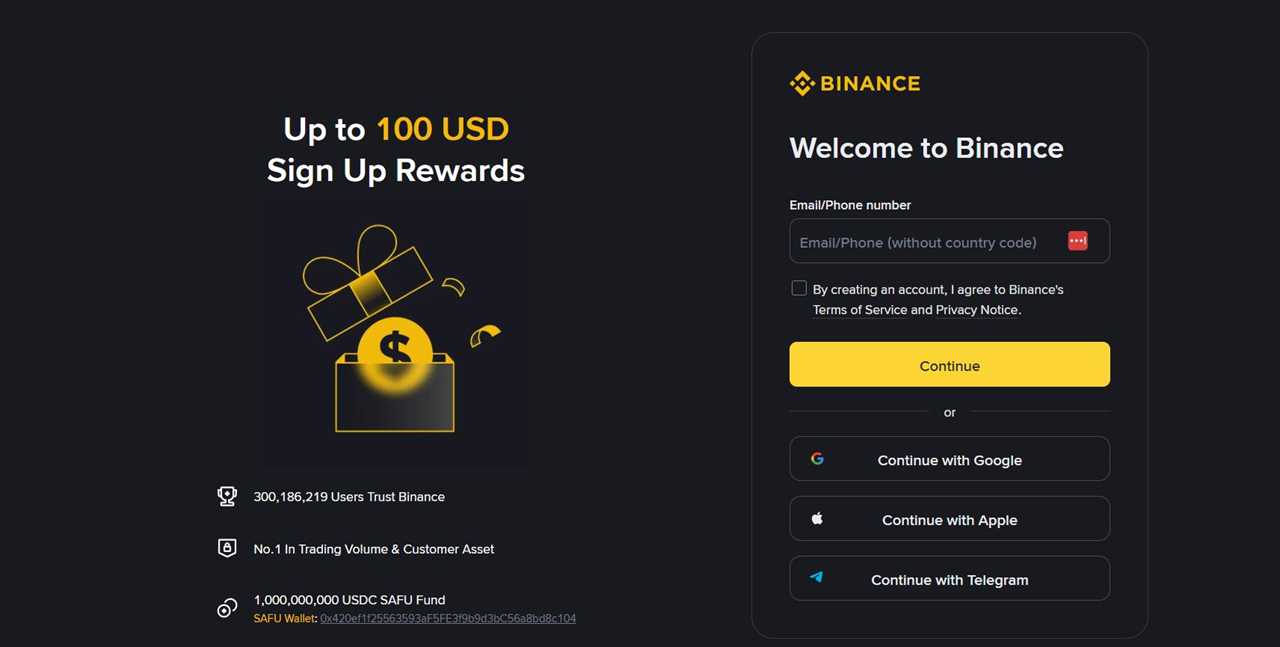Click the 300,186,219 Users Trust Binance text
Screen dimensions: 1280x647
349,496
